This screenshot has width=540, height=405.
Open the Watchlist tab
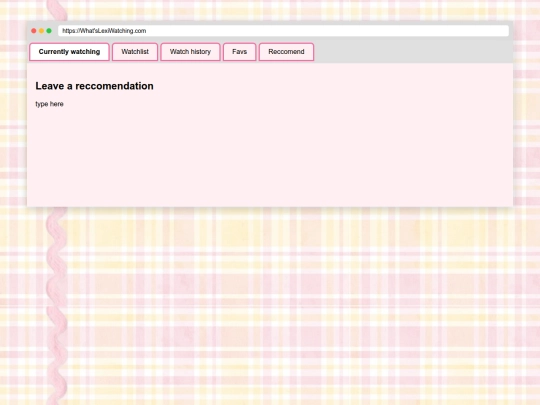[x=135, y=52]
